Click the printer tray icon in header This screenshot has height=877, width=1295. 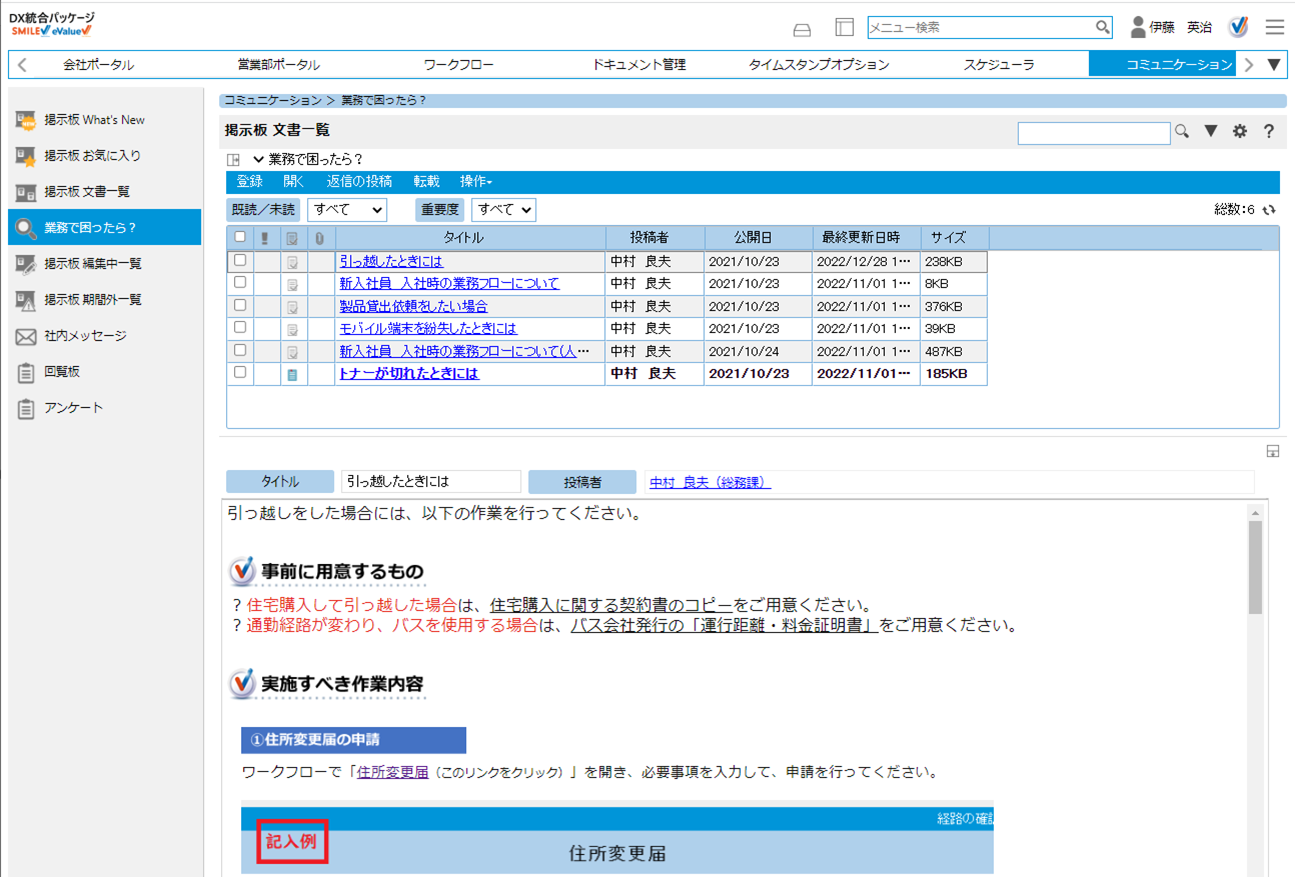click(x=802, y=28)
